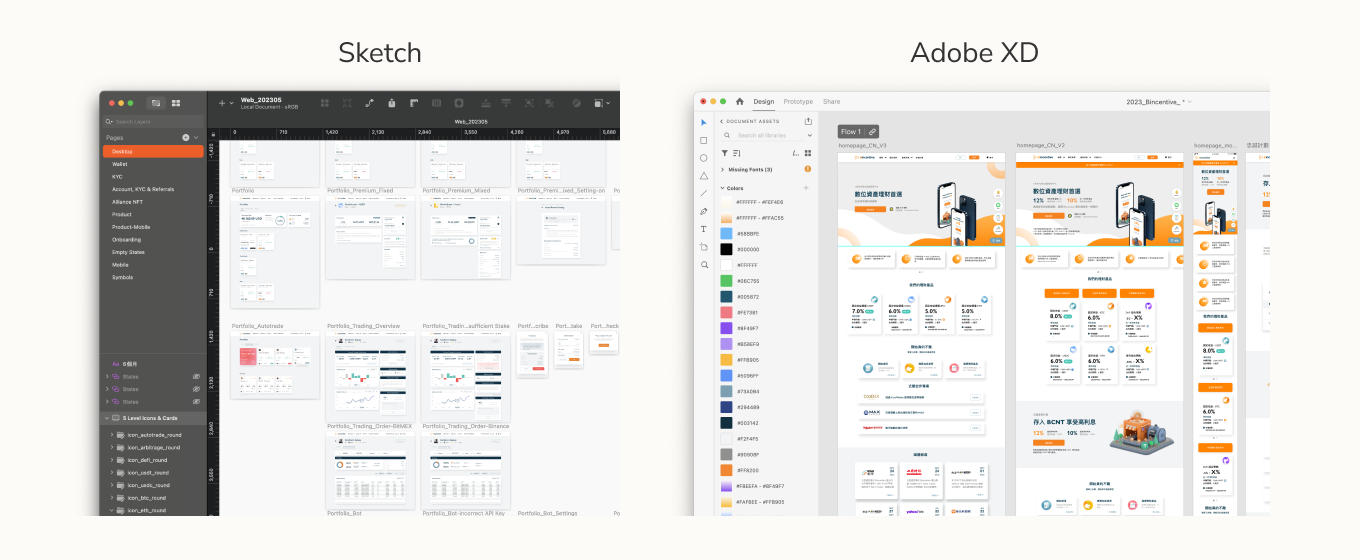Select the Line tool in Adobe XD
The image size is (1360, 560).
(x=704, y=193)
